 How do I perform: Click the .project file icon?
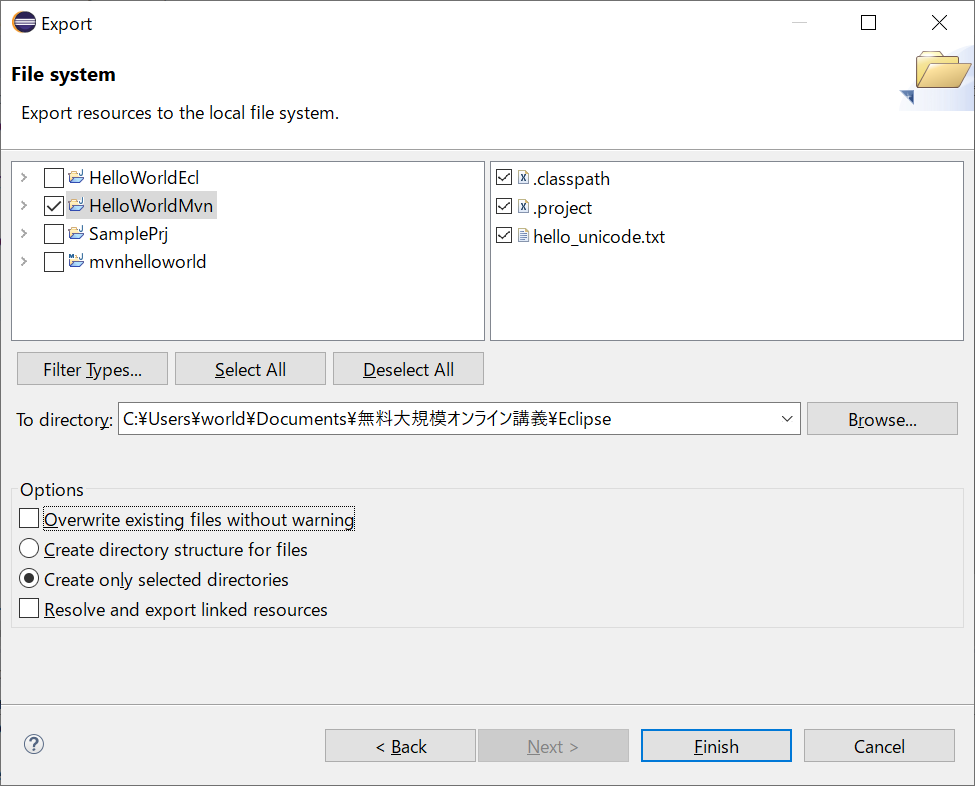point(521,207)
